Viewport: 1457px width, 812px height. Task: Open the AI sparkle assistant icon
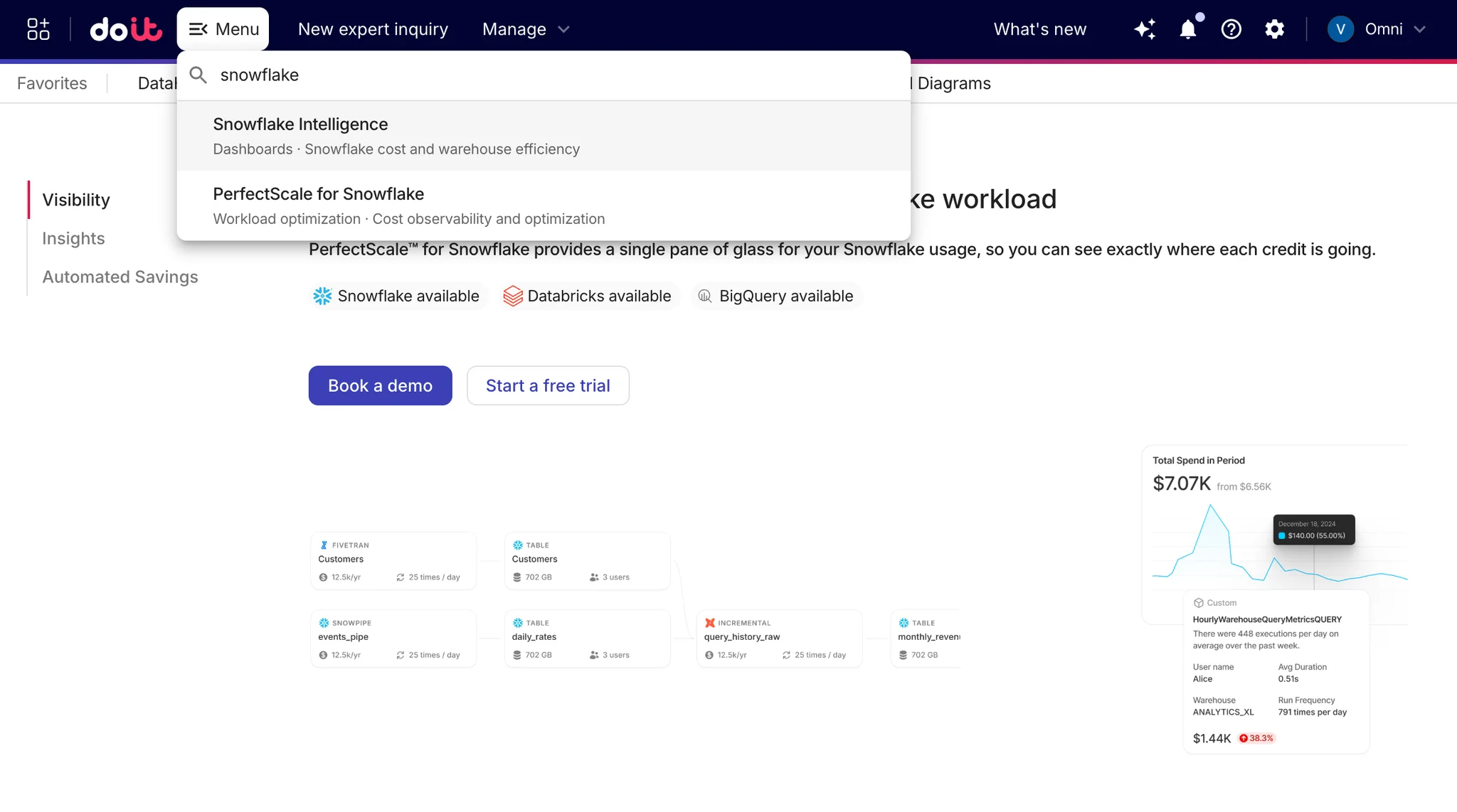(1145, 29)
